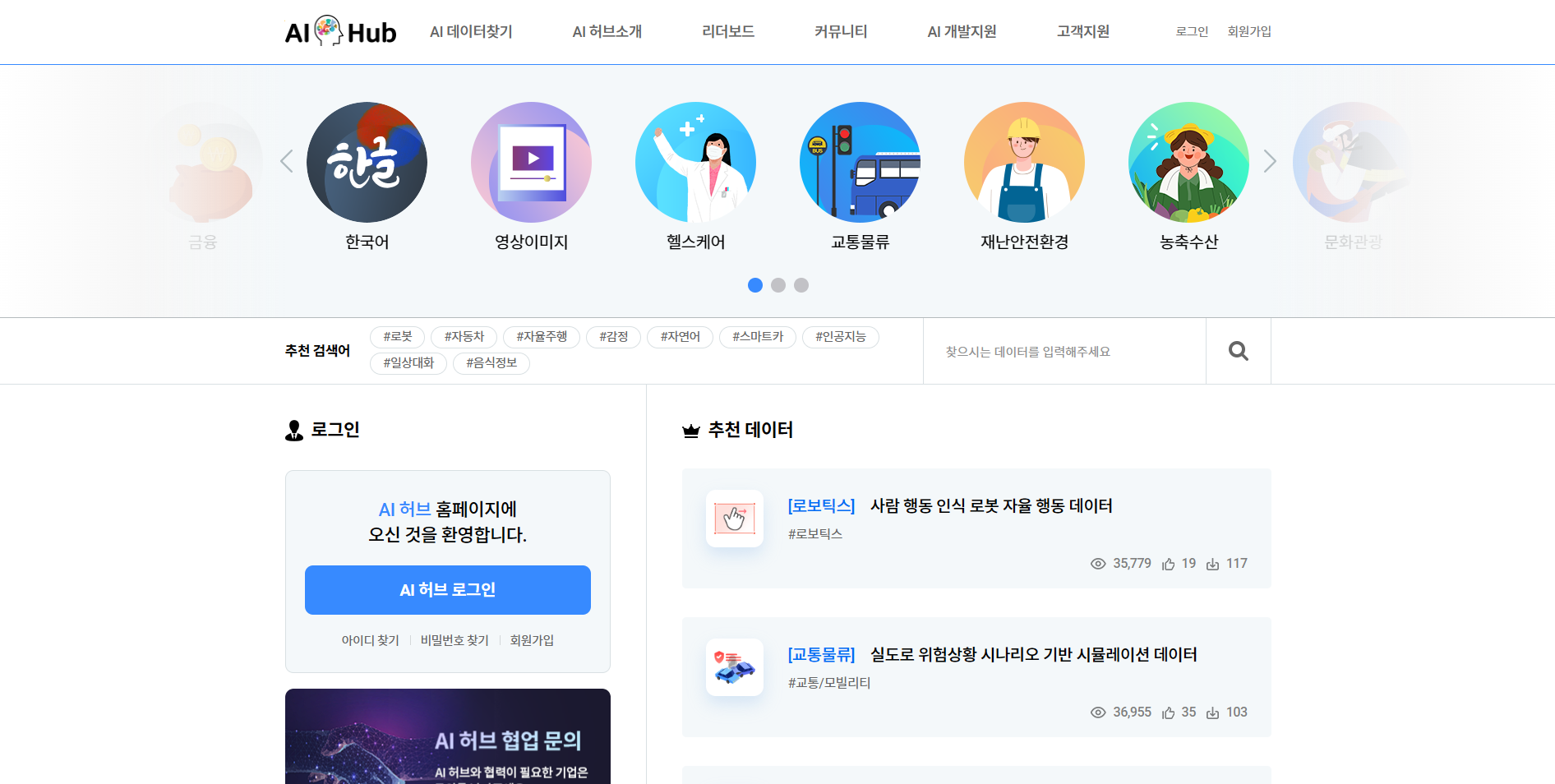Select the 헬스케어 category icon

click(x=695, y=162)
